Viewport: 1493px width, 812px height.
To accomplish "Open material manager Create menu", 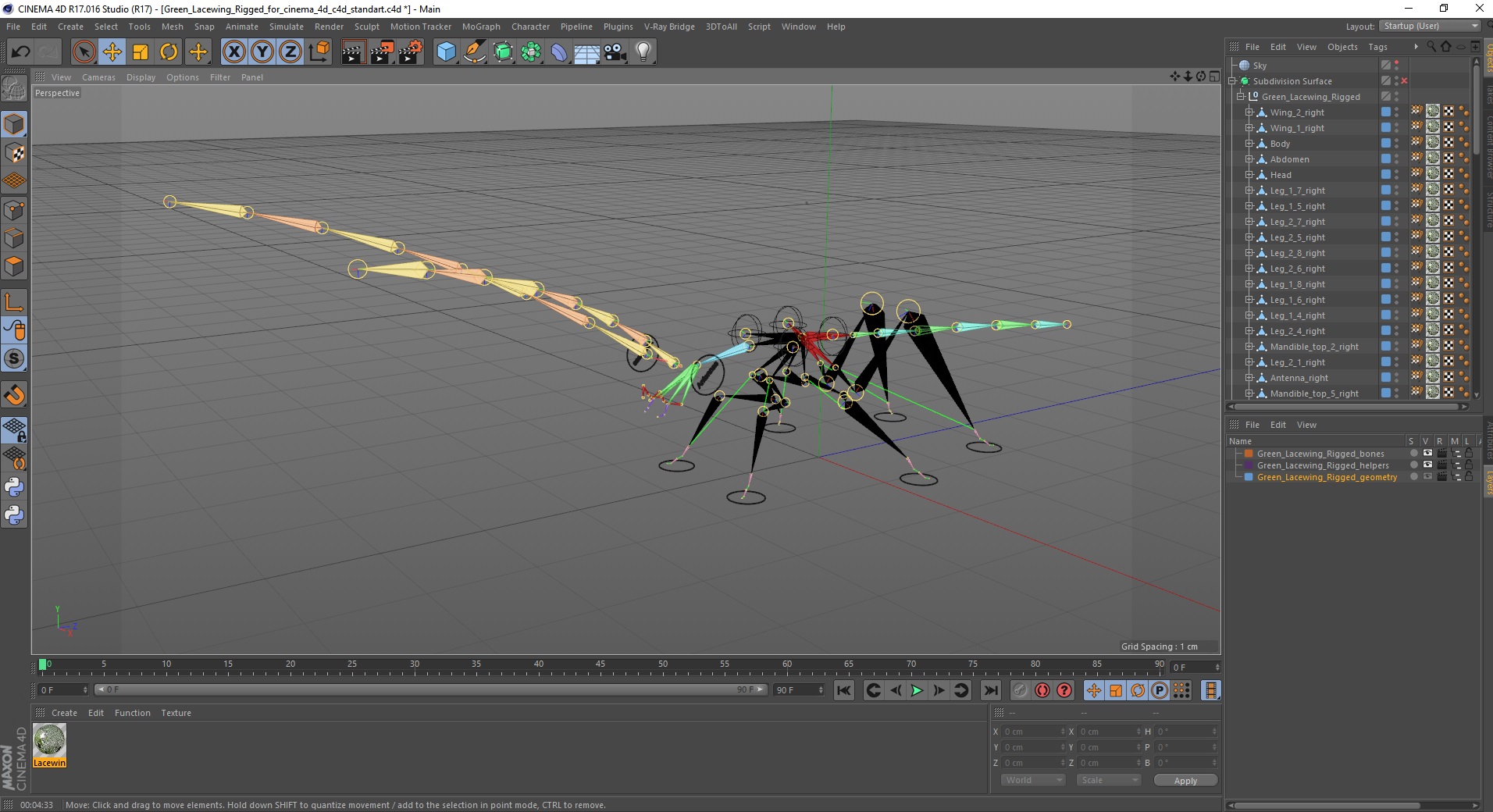I will tap(64, 713).
